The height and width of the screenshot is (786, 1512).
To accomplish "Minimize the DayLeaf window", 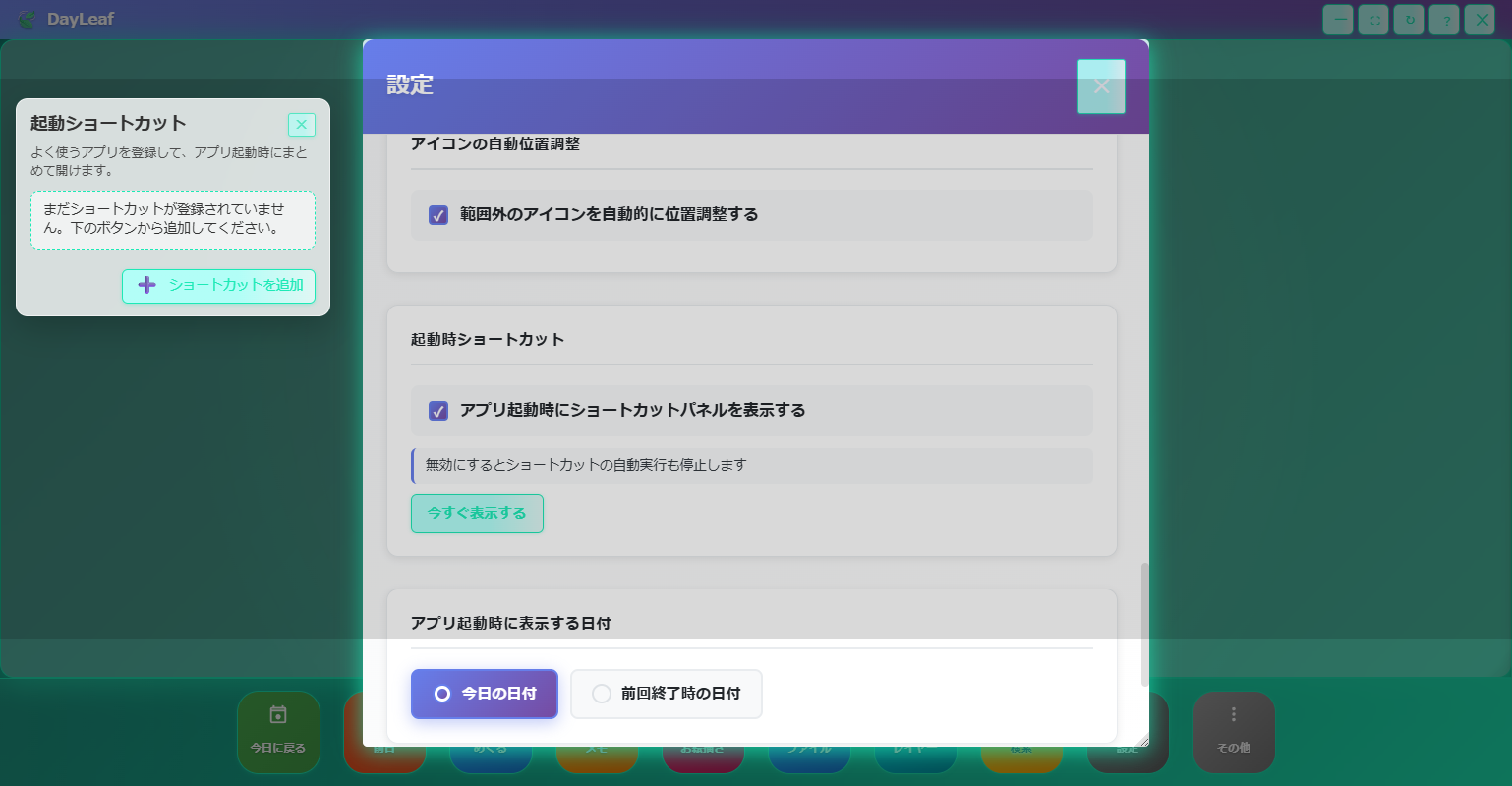I will tap(1338, 20).
